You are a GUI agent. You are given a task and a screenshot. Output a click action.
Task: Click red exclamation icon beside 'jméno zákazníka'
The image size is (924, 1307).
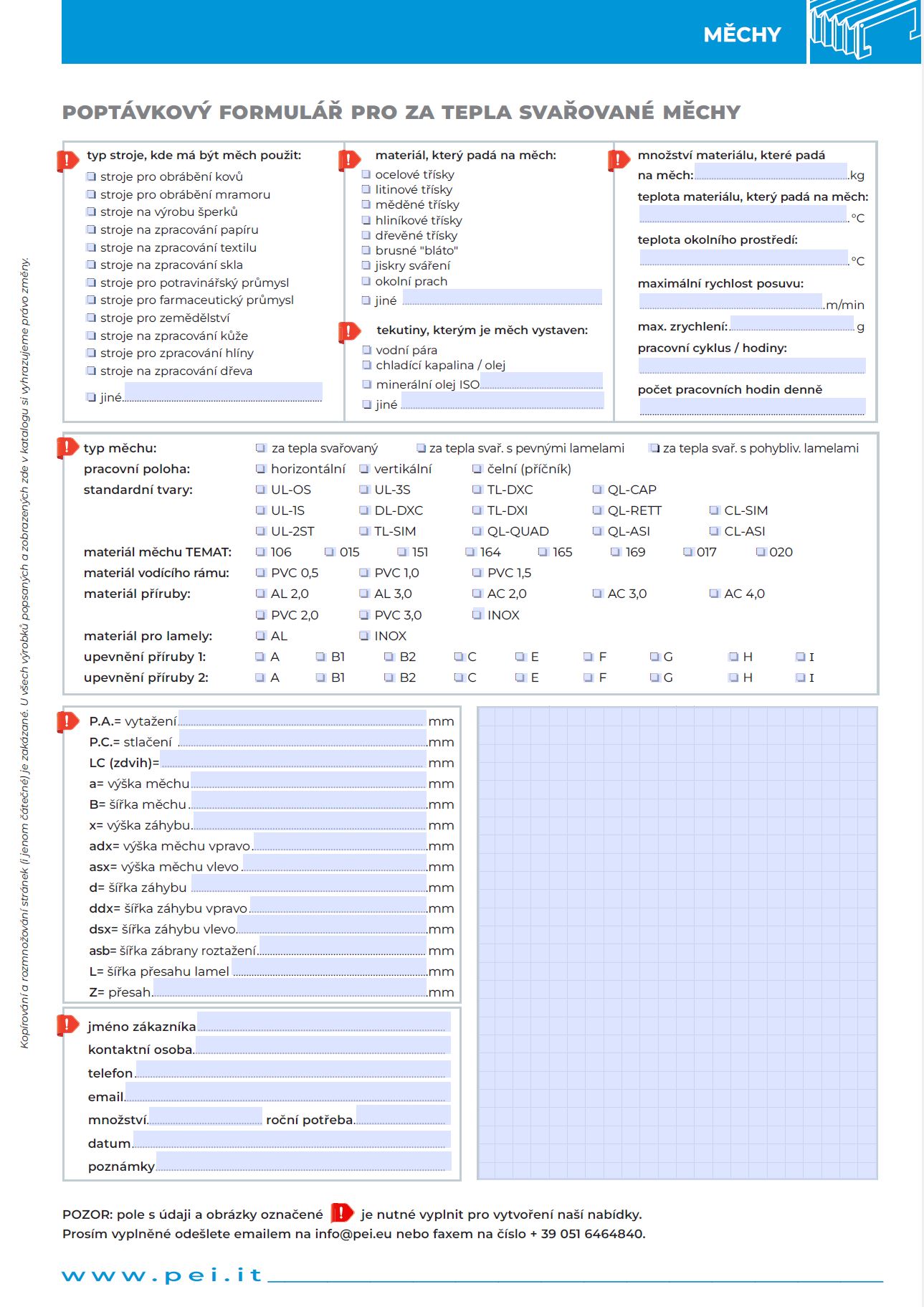(67, 1025)
